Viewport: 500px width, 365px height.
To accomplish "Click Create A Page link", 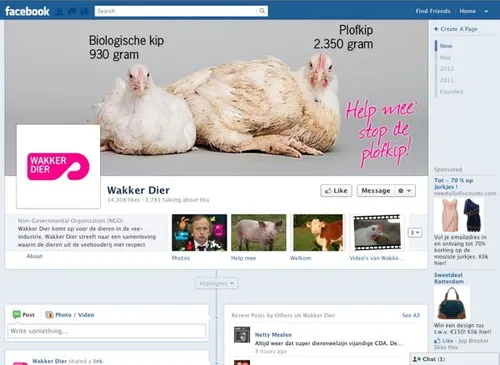I will (x=456, y=29).
